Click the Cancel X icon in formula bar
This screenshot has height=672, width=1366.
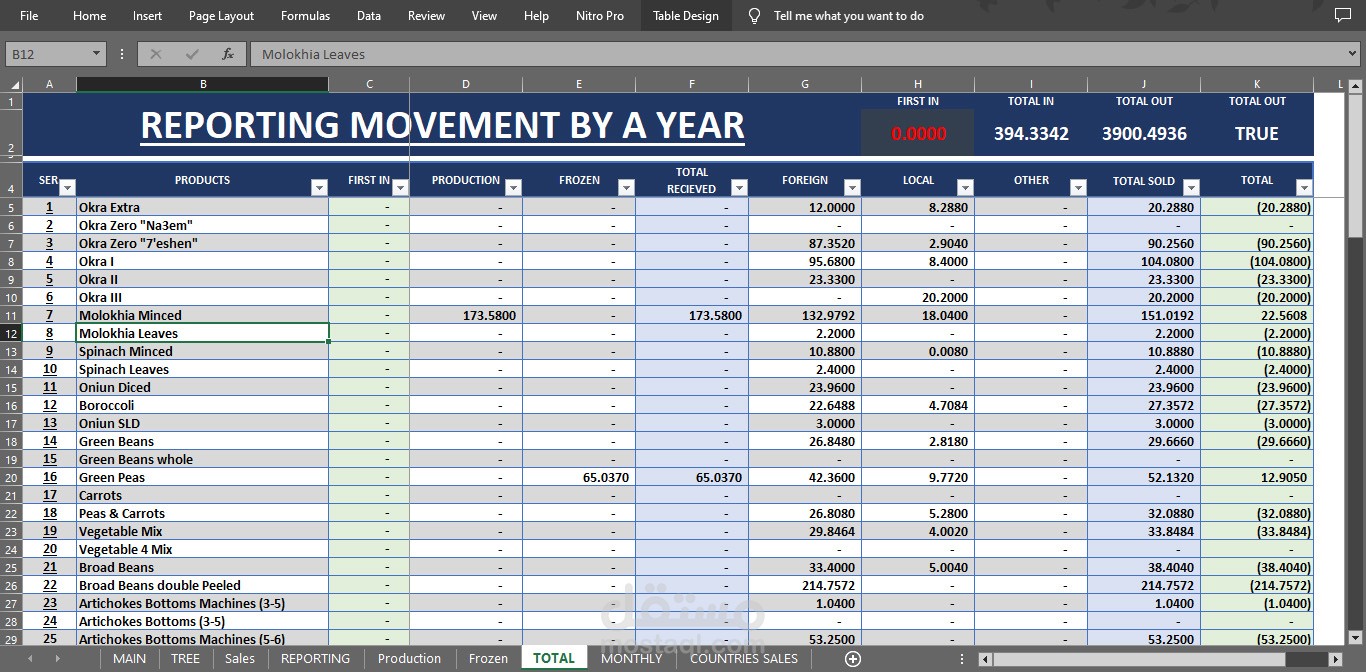click(156, 54)
